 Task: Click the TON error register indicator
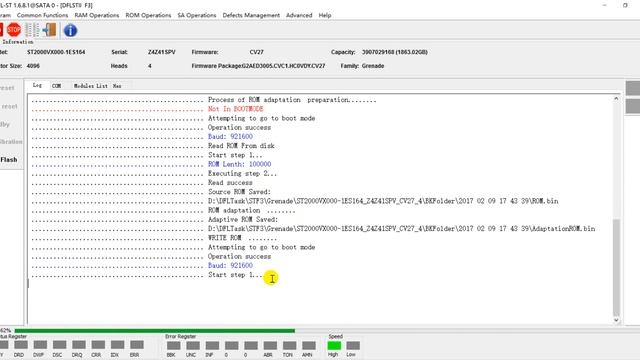[x=289, y=346]
